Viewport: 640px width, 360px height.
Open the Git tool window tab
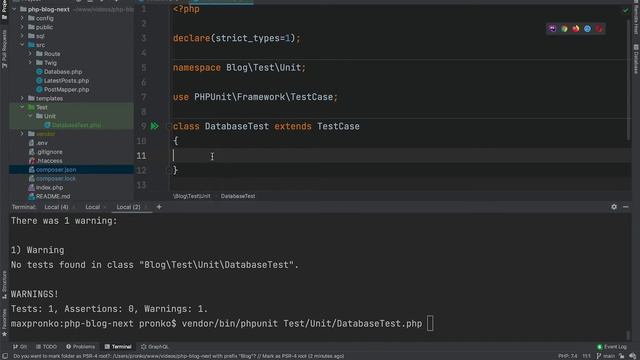pos(20,347)
